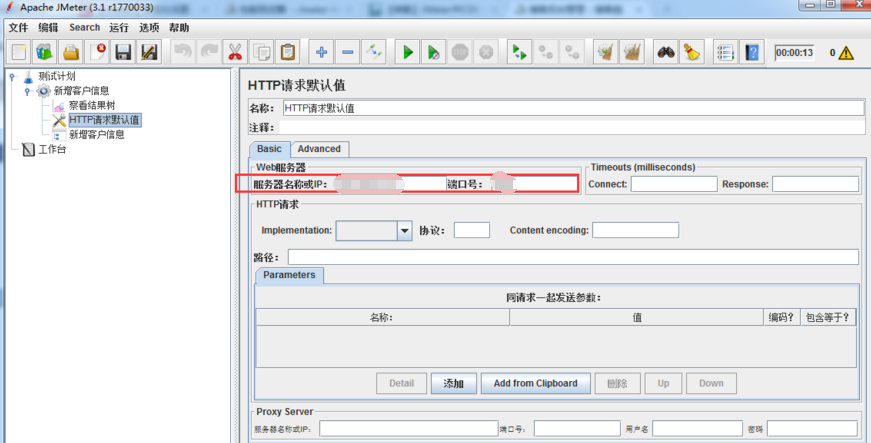Click the Clear All results icon
This screenshot has width=871, height=443.
630,53
